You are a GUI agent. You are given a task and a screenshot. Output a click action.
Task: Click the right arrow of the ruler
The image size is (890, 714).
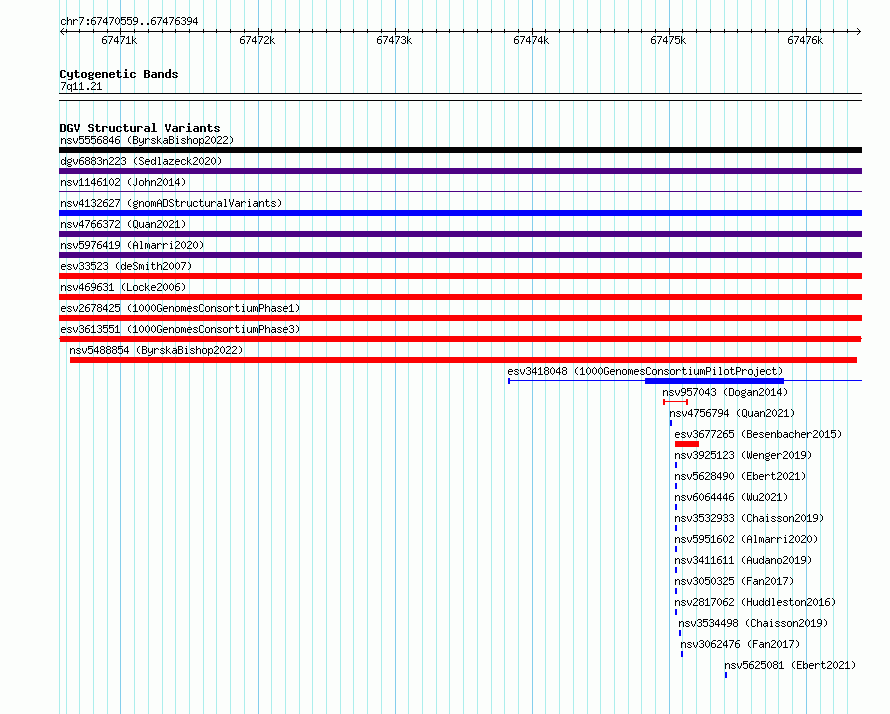click(859, 31)
